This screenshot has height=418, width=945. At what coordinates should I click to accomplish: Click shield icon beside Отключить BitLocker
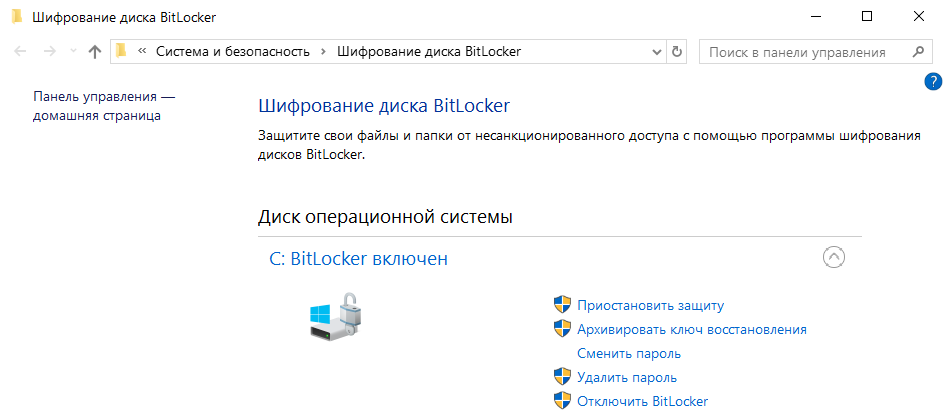coord(562,401)
